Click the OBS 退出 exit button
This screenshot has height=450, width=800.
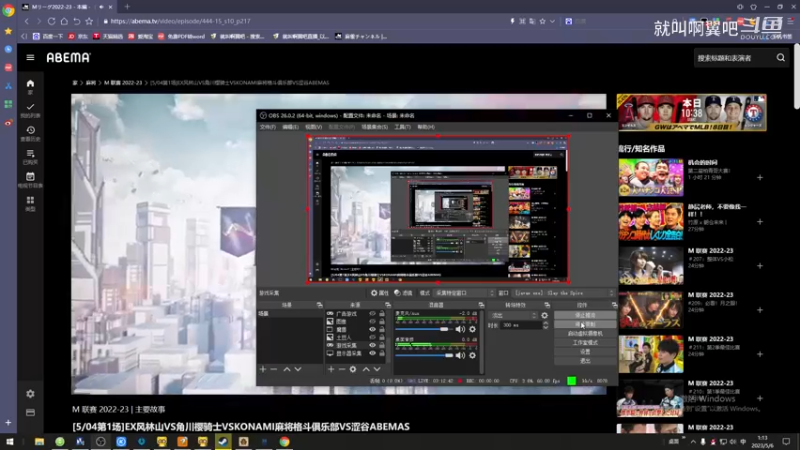pyautogui.click(x=585, y=361)
